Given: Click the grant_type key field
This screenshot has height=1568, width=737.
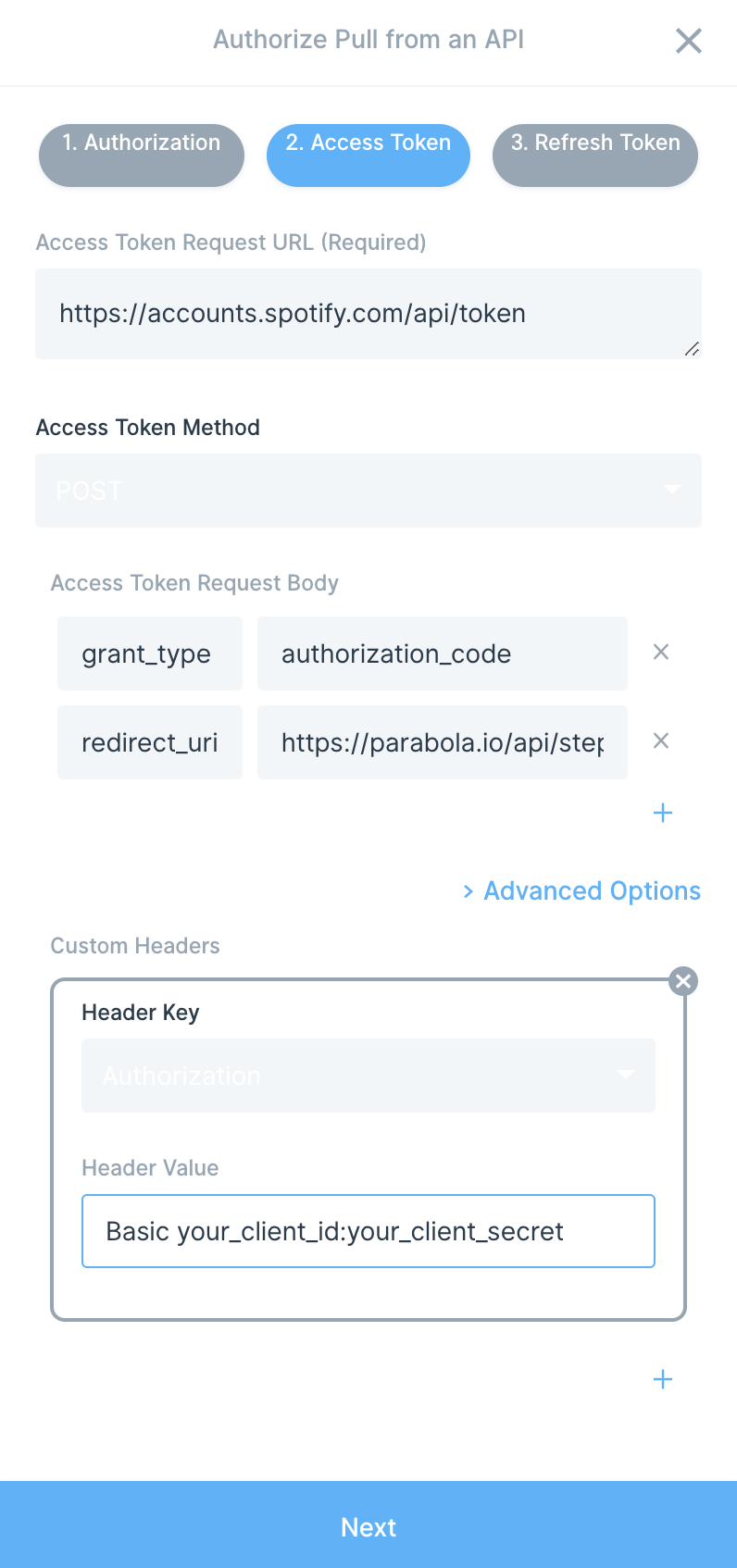Looking at the screenshot, I should point(150,653).
